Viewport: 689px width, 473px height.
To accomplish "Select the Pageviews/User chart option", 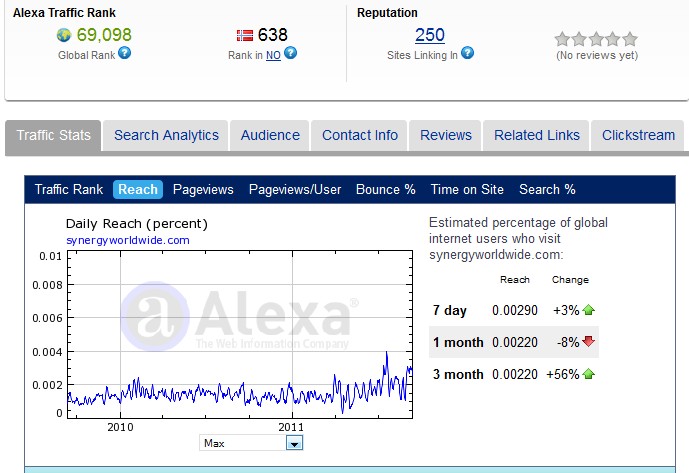I will (295, 189).
